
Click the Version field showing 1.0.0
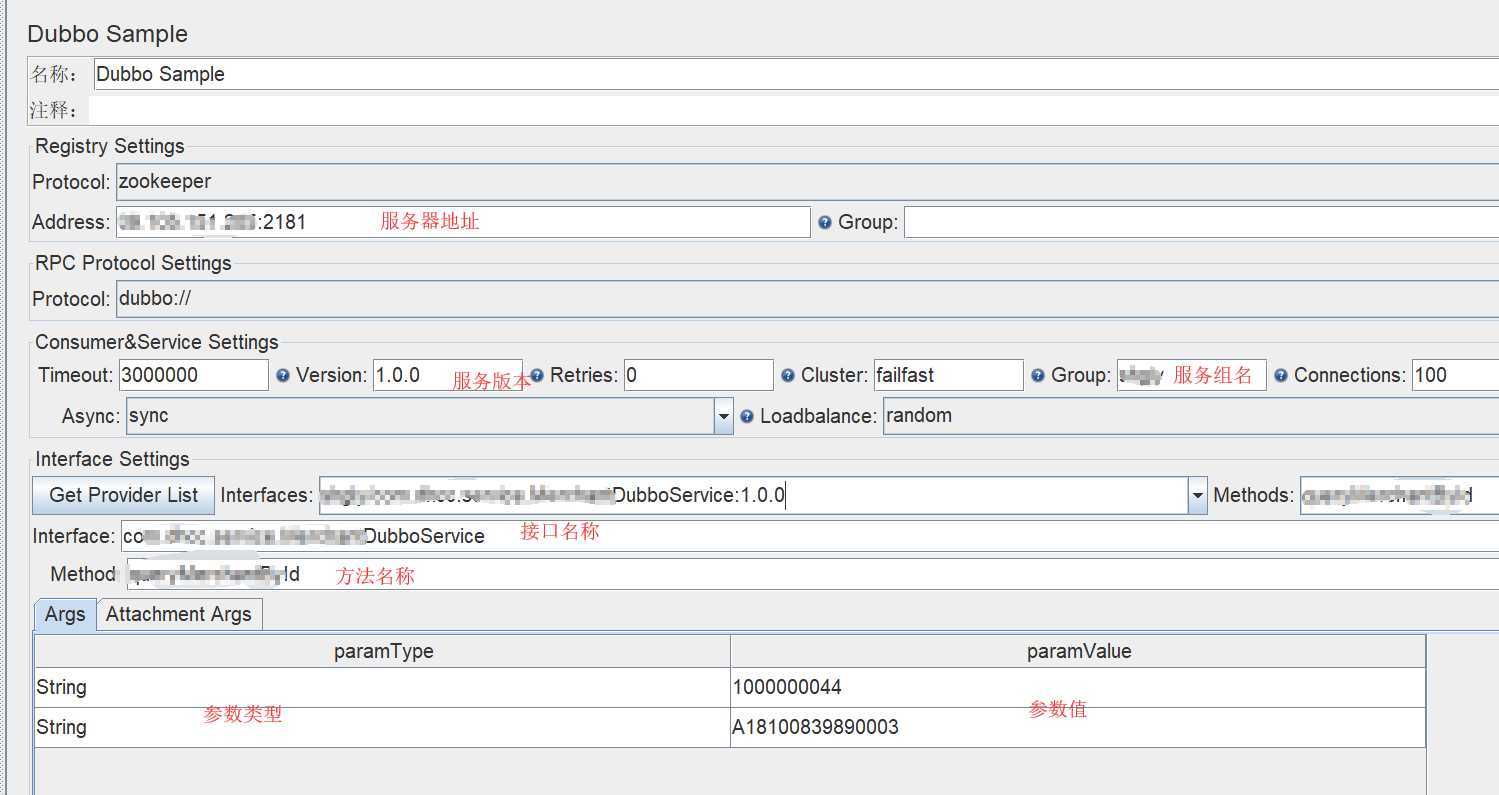tap(447, 375)
